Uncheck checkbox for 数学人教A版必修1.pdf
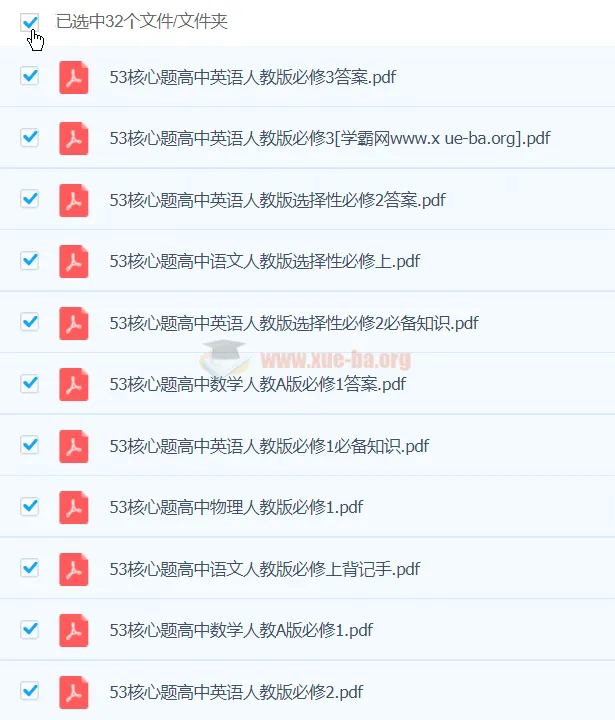This screenshot has width=615, height=720. pos(29,630)
